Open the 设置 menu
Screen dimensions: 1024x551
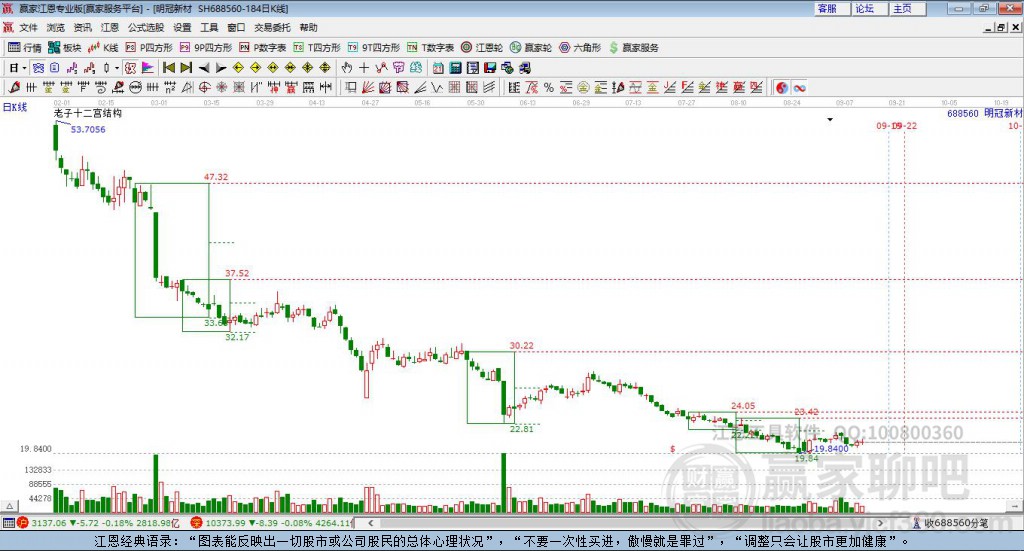(x=182, y=27)
